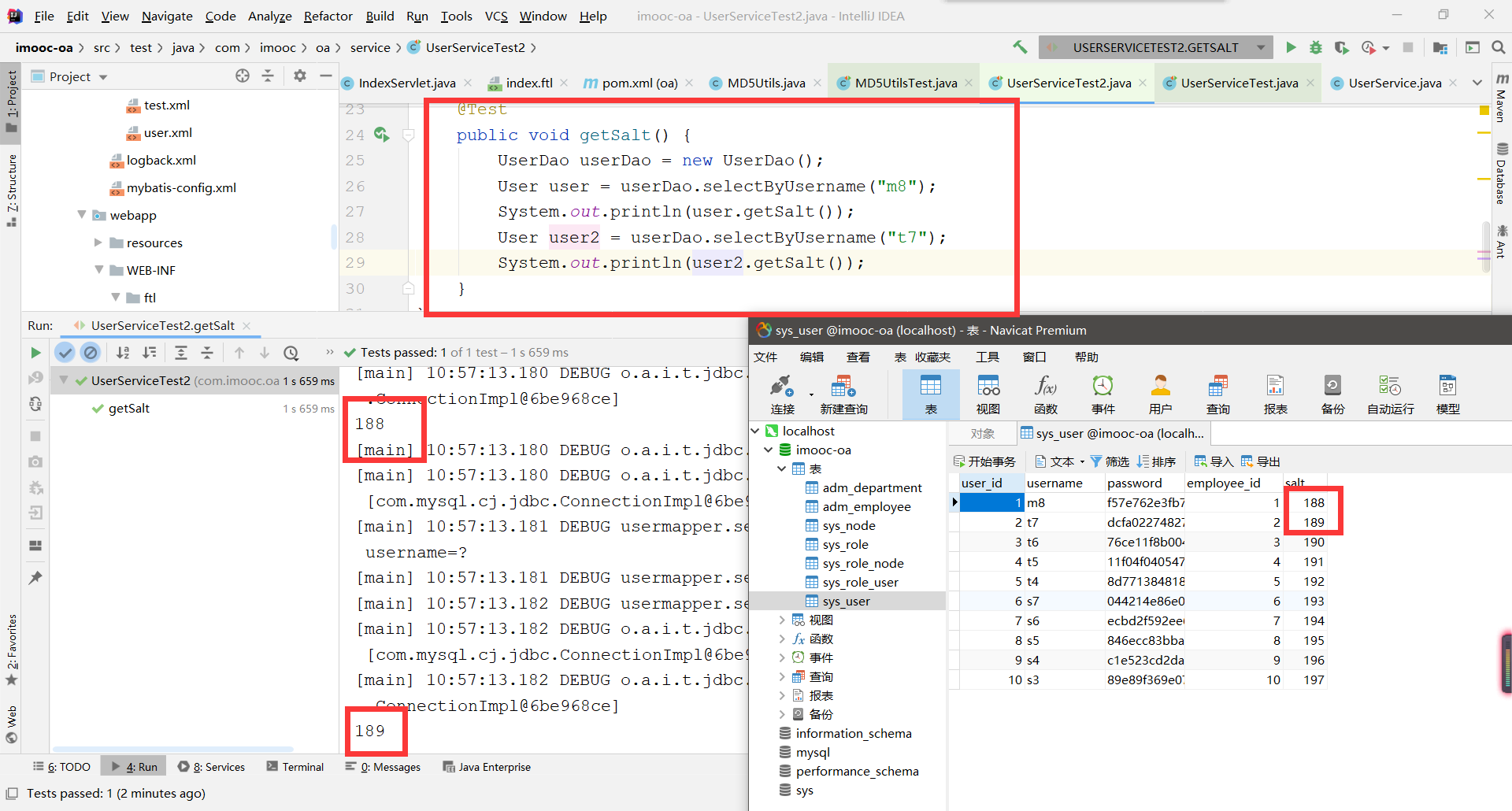
Task: Hide the Project tool window
Action: coord(326,76)
